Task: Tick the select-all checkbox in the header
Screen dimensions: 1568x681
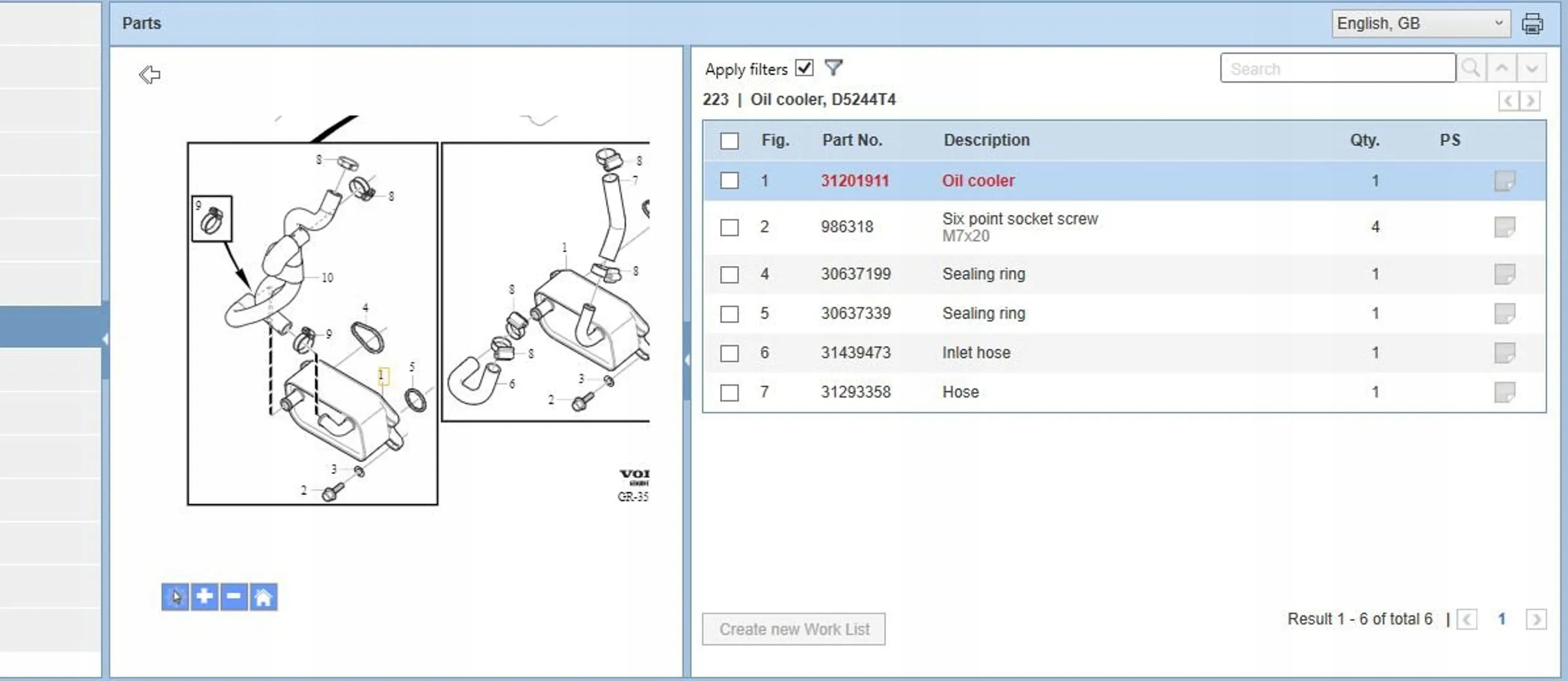Action: click(729, 140)
